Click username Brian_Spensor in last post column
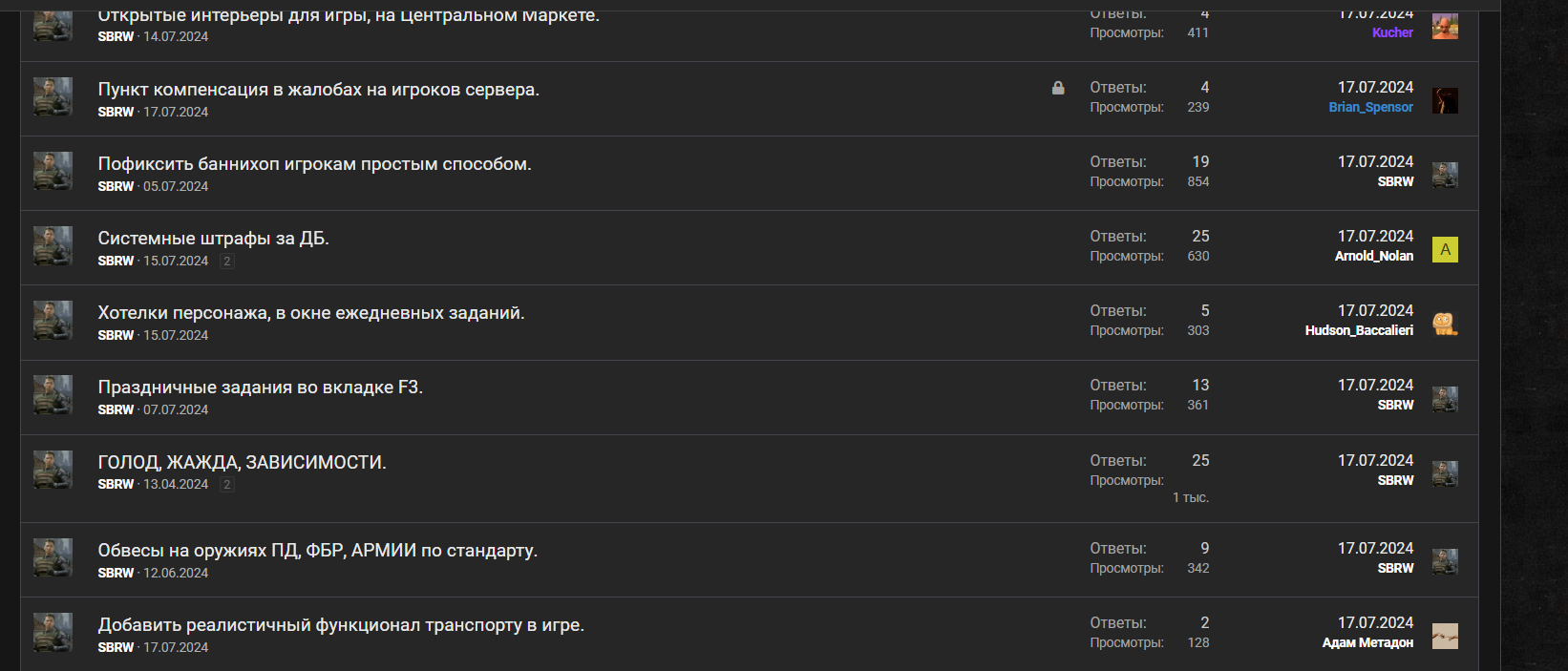1568x671 pixels. tap(1370, 107)
